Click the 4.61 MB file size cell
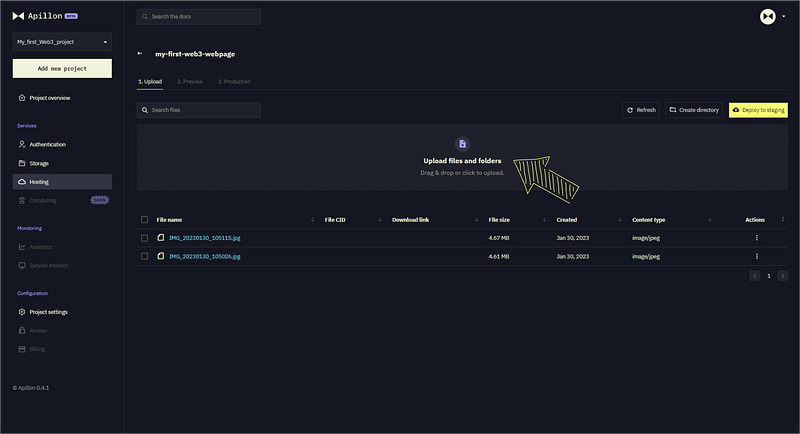This screenshot has height=434, width=800. 499,257
